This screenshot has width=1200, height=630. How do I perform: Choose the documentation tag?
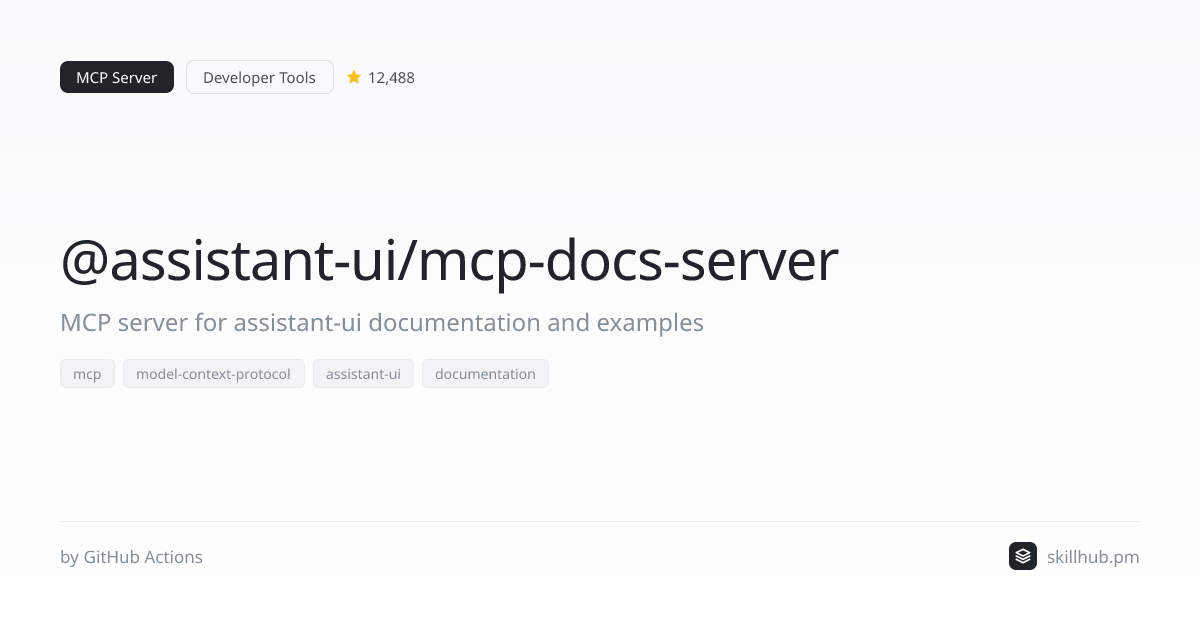coord(485,374)
